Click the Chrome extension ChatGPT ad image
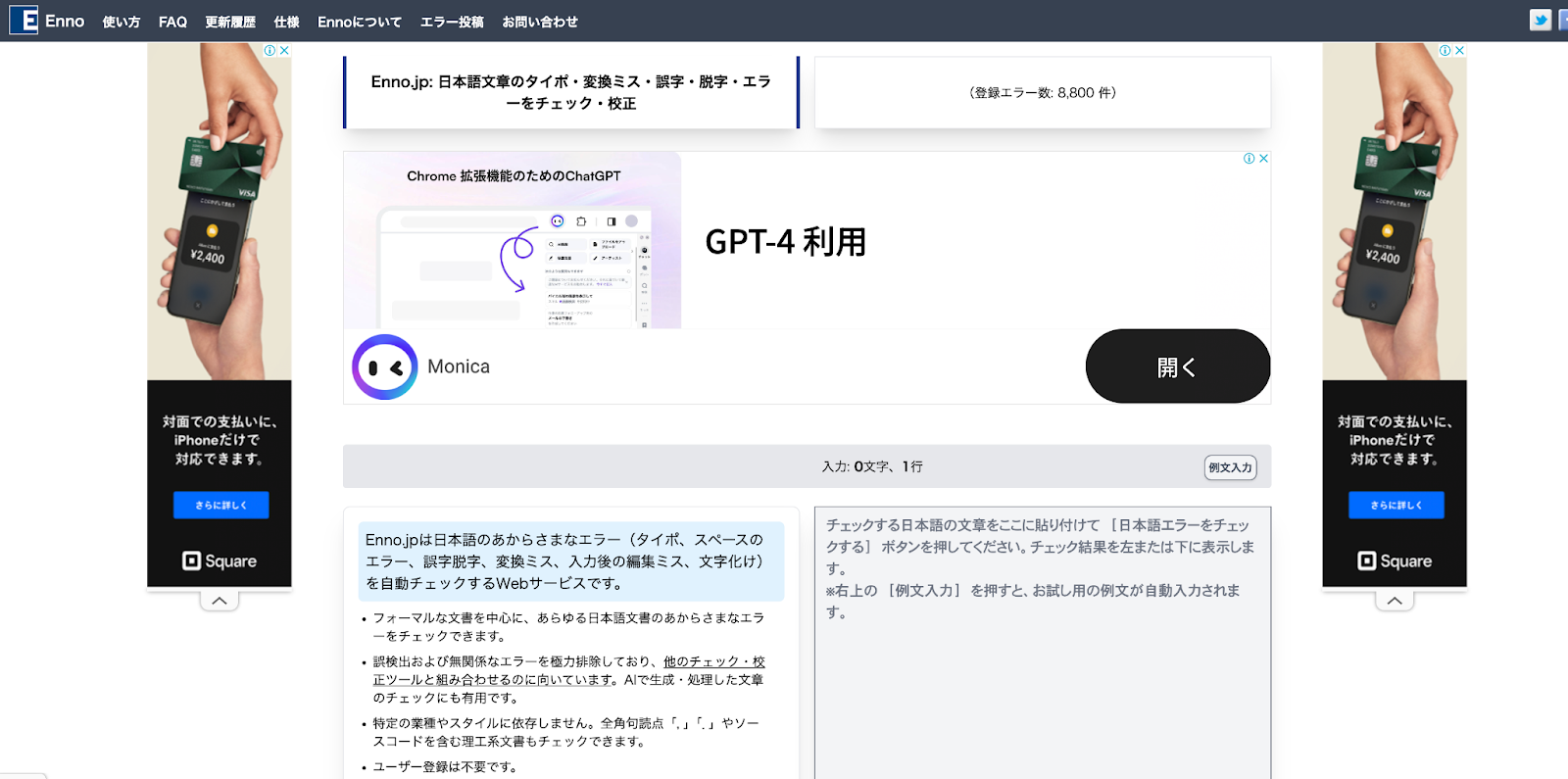 [x=513, y=240]
